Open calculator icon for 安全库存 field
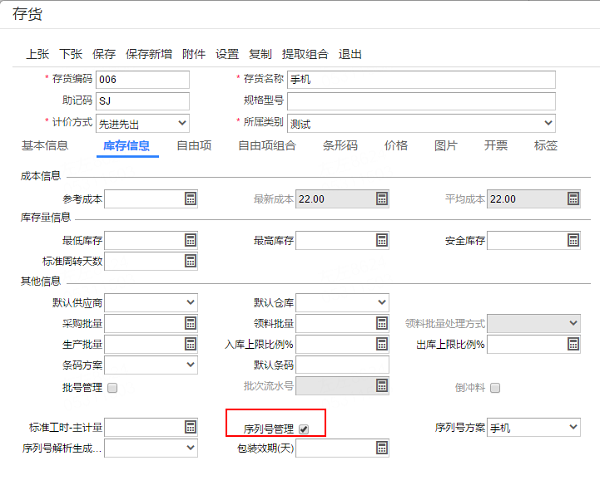600x490 pixels. (x=573, y=240)
